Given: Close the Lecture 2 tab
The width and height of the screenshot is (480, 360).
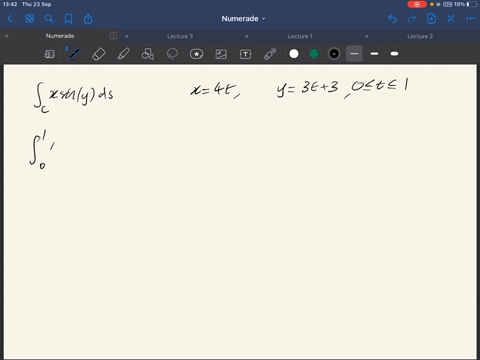Looking at the screenshot, I should click(x=367, y=36).
